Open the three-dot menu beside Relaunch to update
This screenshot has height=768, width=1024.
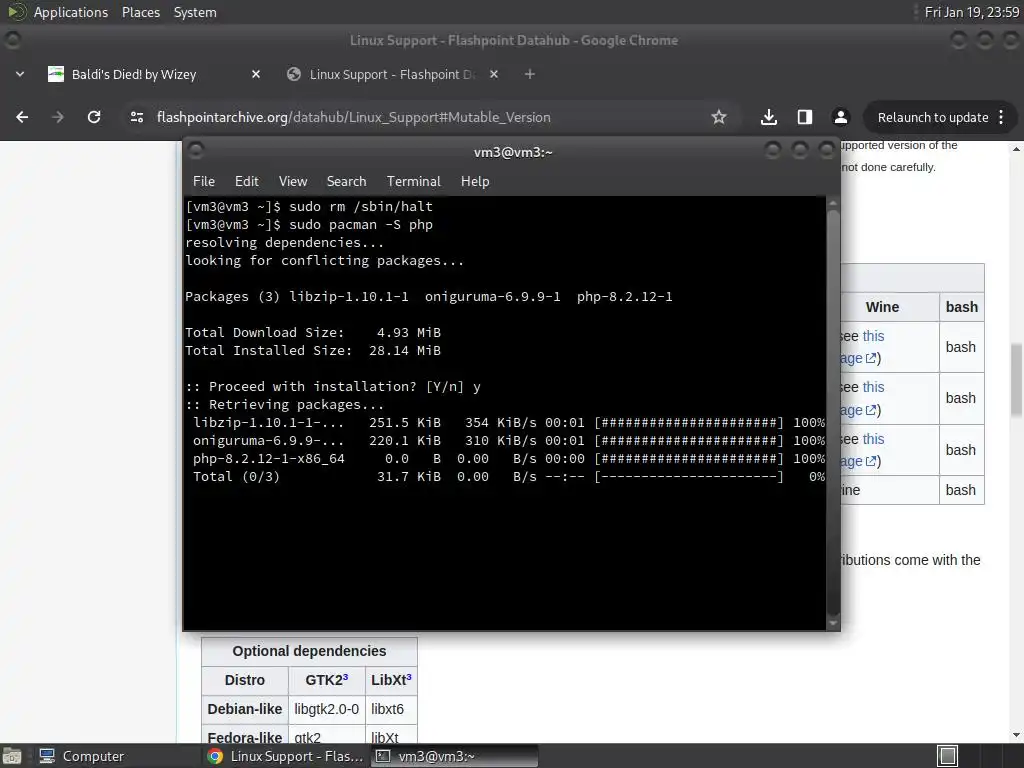(x=1001, y=117)
